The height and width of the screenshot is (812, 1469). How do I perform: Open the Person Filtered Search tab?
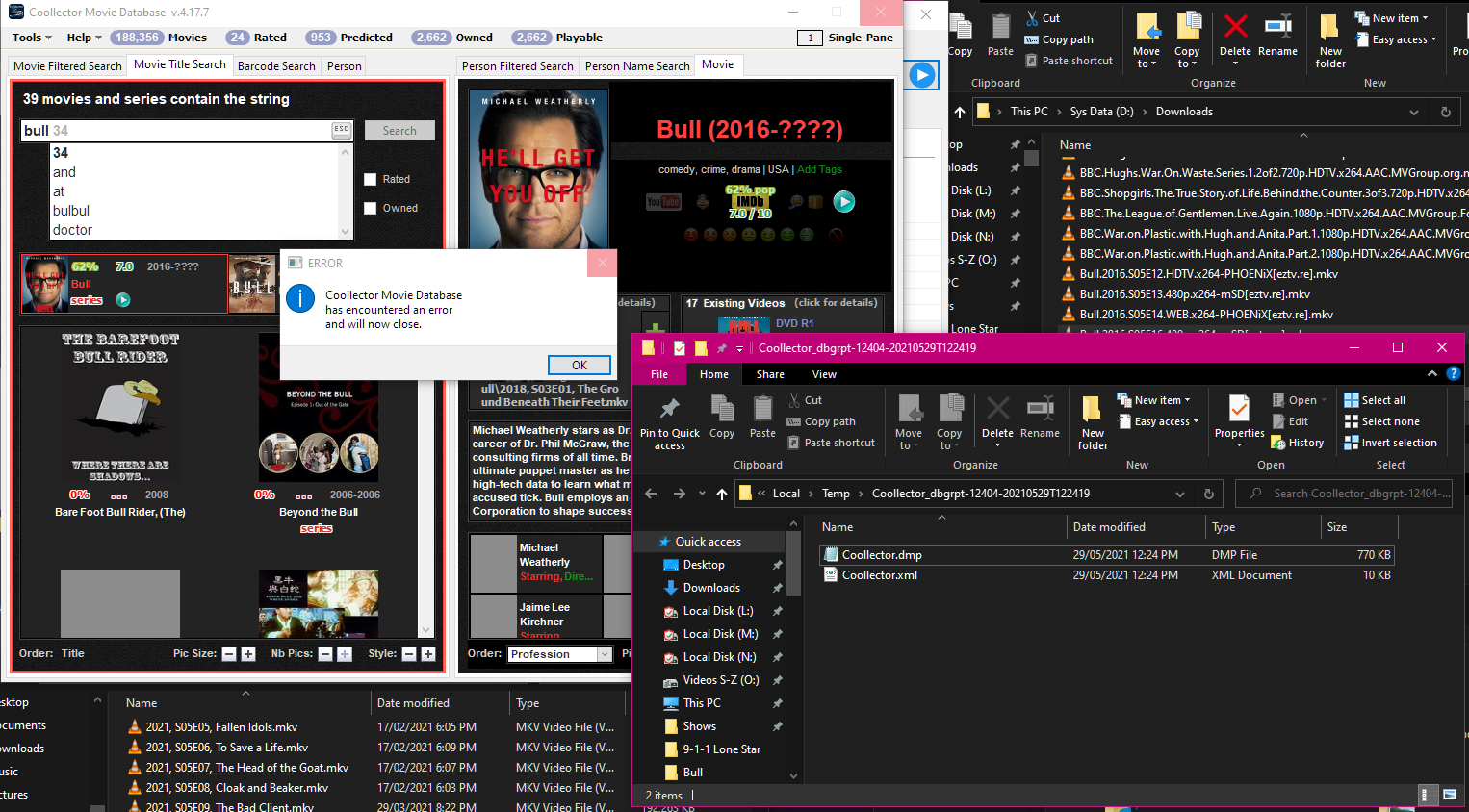[518, 66]
